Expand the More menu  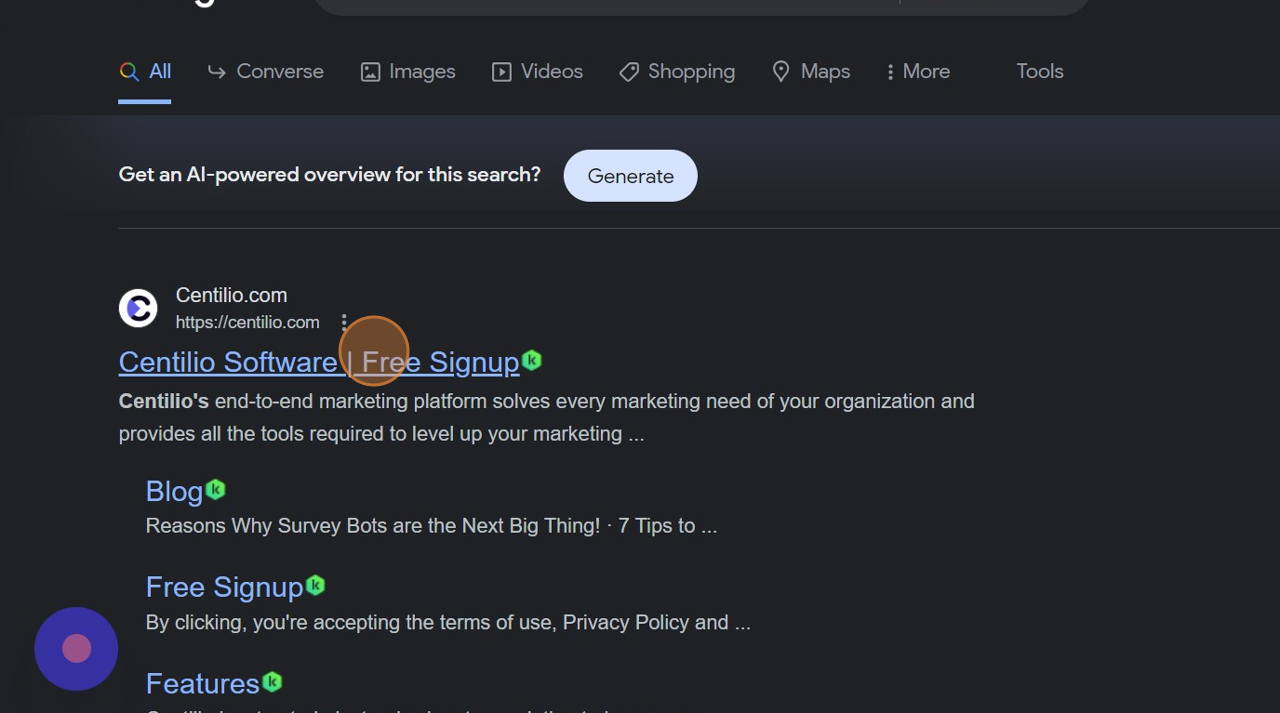click(917, 72)
